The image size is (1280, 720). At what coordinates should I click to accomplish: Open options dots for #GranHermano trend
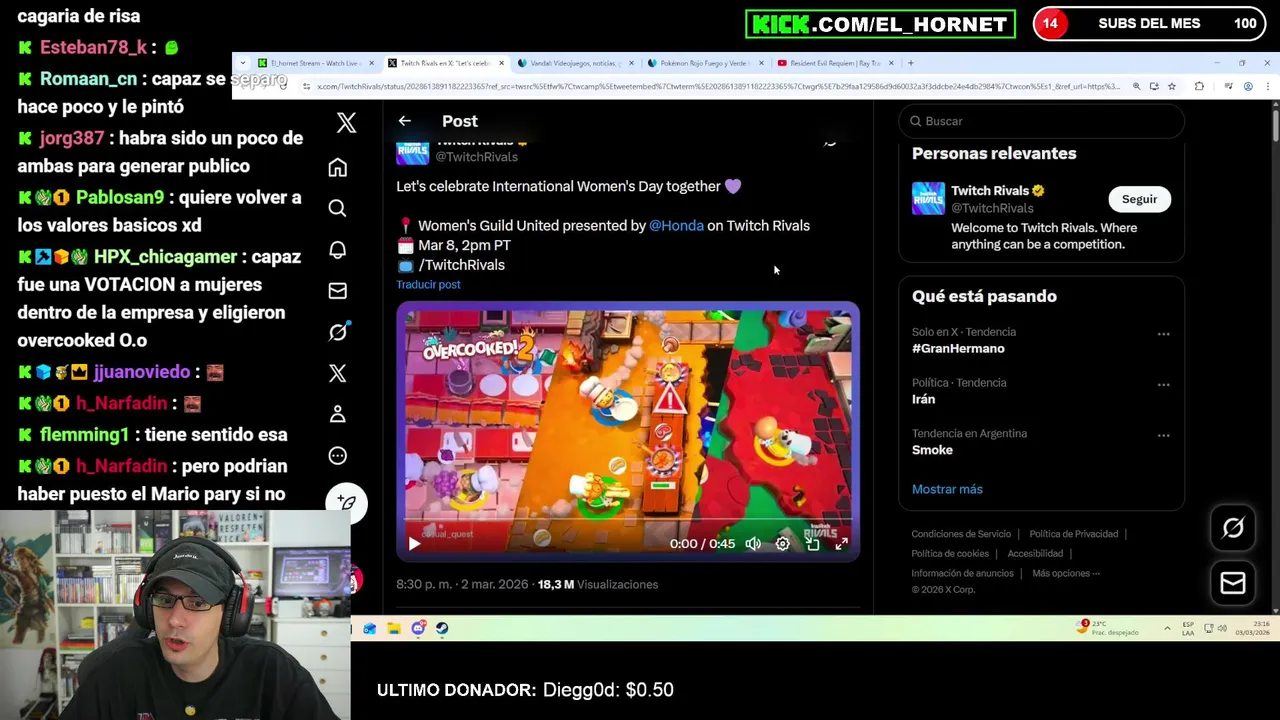[1163, 334]
